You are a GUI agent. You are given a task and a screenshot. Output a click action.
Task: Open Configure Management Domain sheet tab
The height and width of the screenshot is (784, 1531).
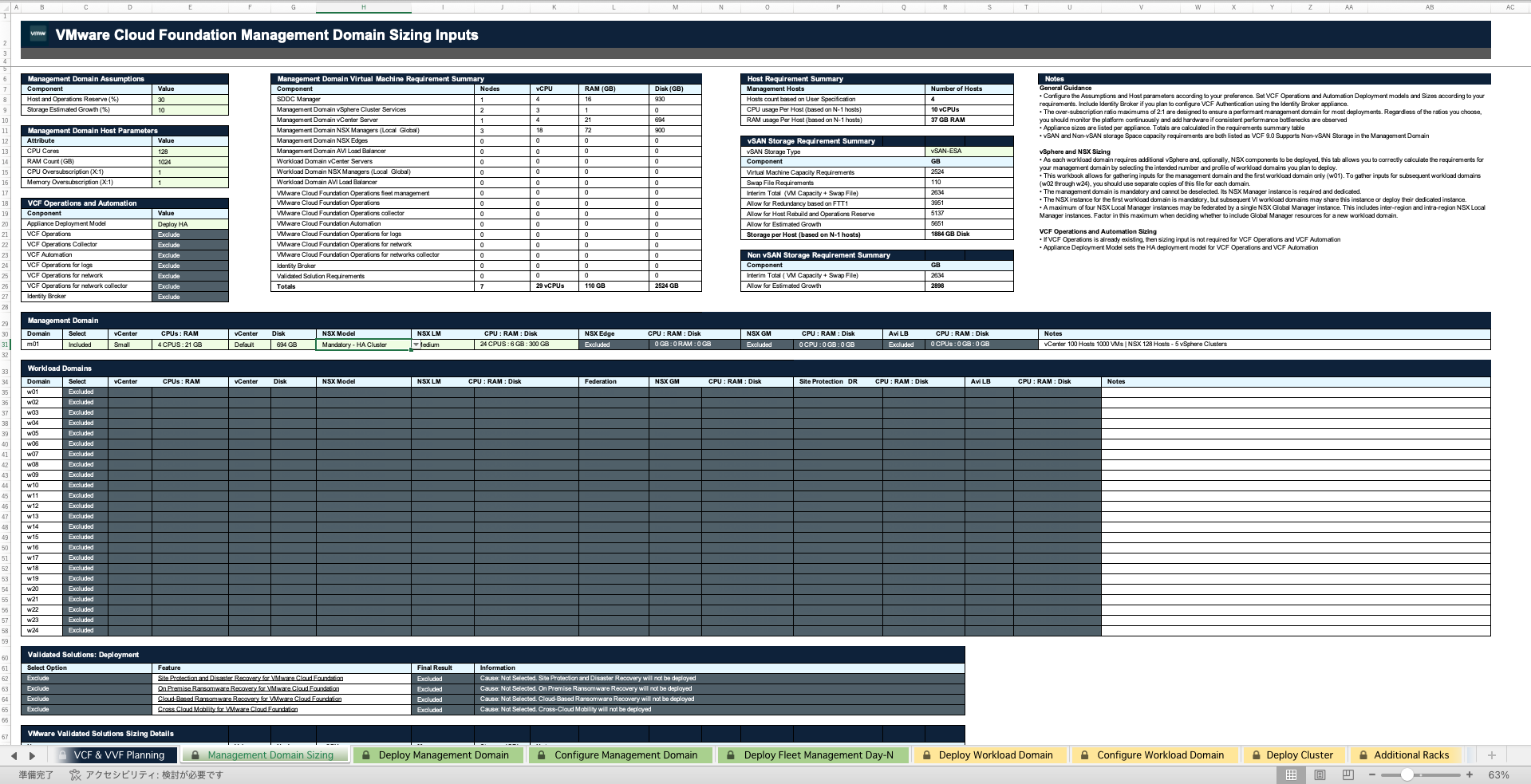pos(620,755)
